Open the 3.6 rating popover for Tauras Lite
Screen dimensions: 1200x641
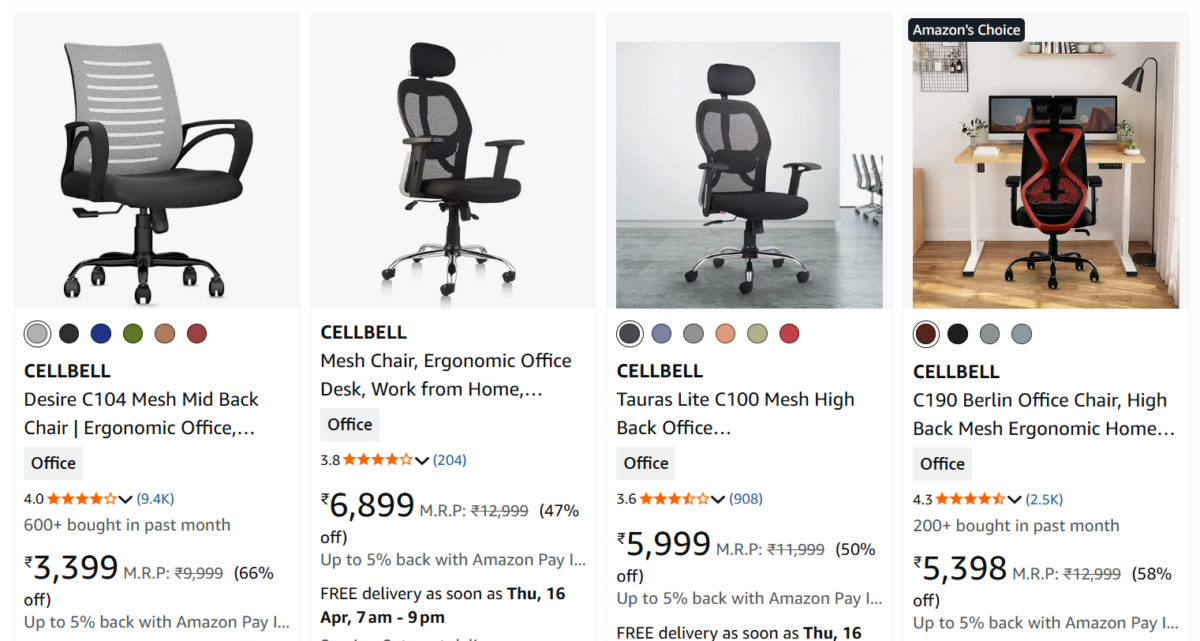pos(718,499)
